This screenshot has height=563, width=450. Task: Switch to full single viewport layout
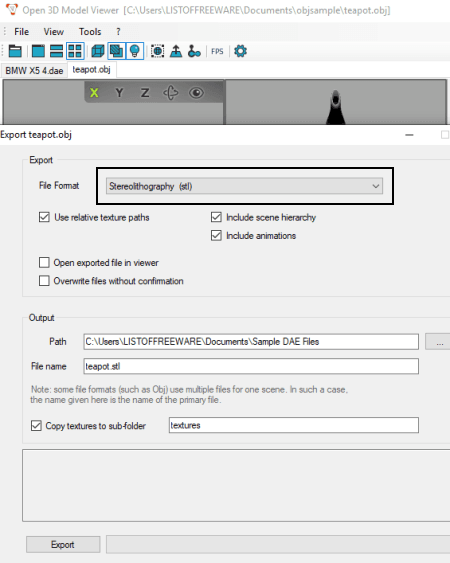coord(38,51)
